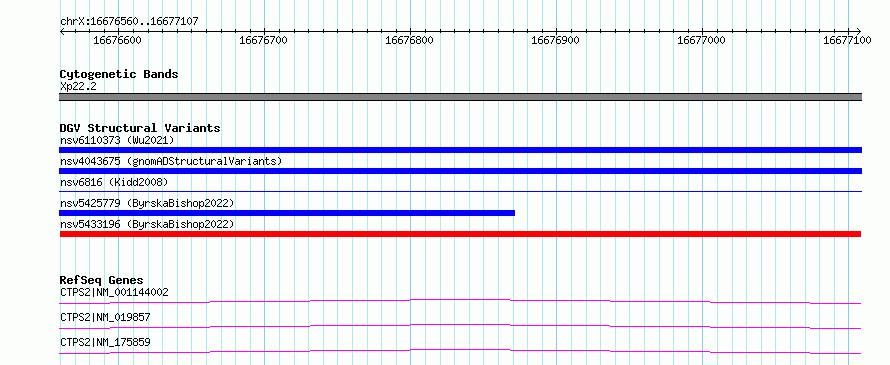Click the DGV Structural Variants track title
The image size is (890, 365).
click(x=140, y=128)
